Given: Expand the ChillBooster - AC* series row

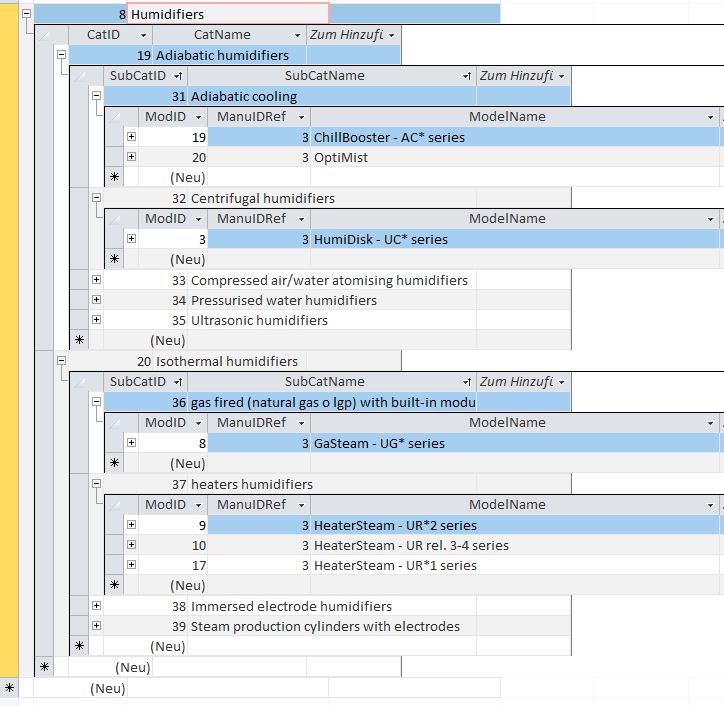Looking at the screenshot, I should [x=132, y=137].
